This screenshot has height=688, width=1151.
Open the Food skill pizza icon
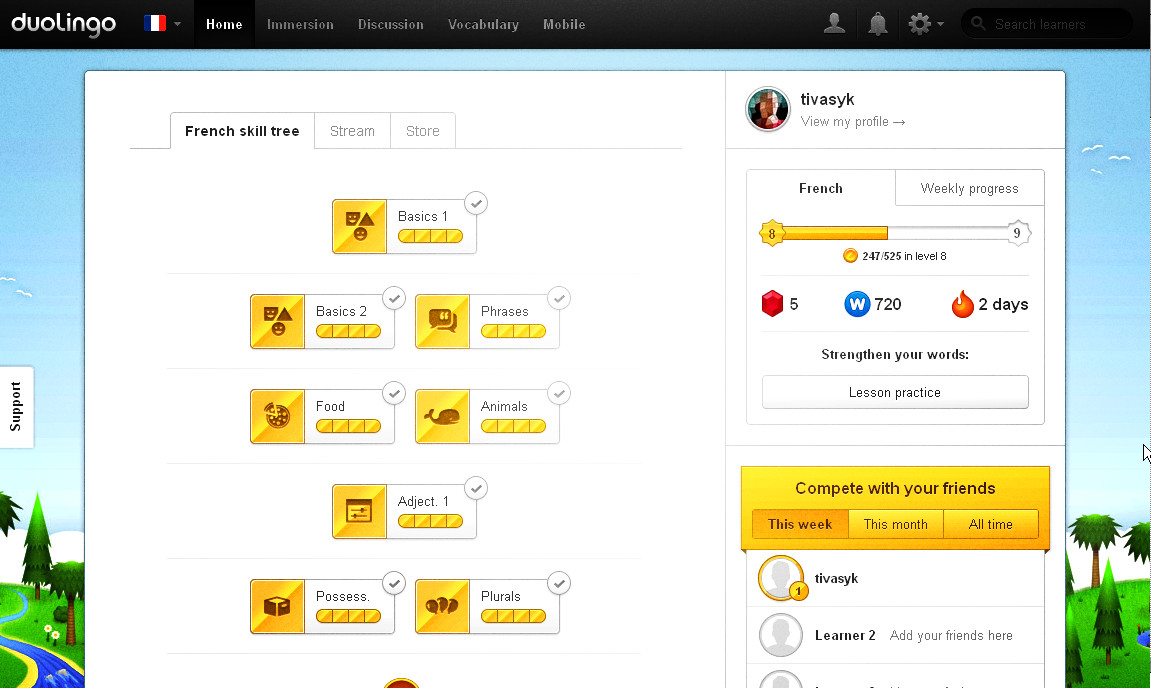coord(277,416)
